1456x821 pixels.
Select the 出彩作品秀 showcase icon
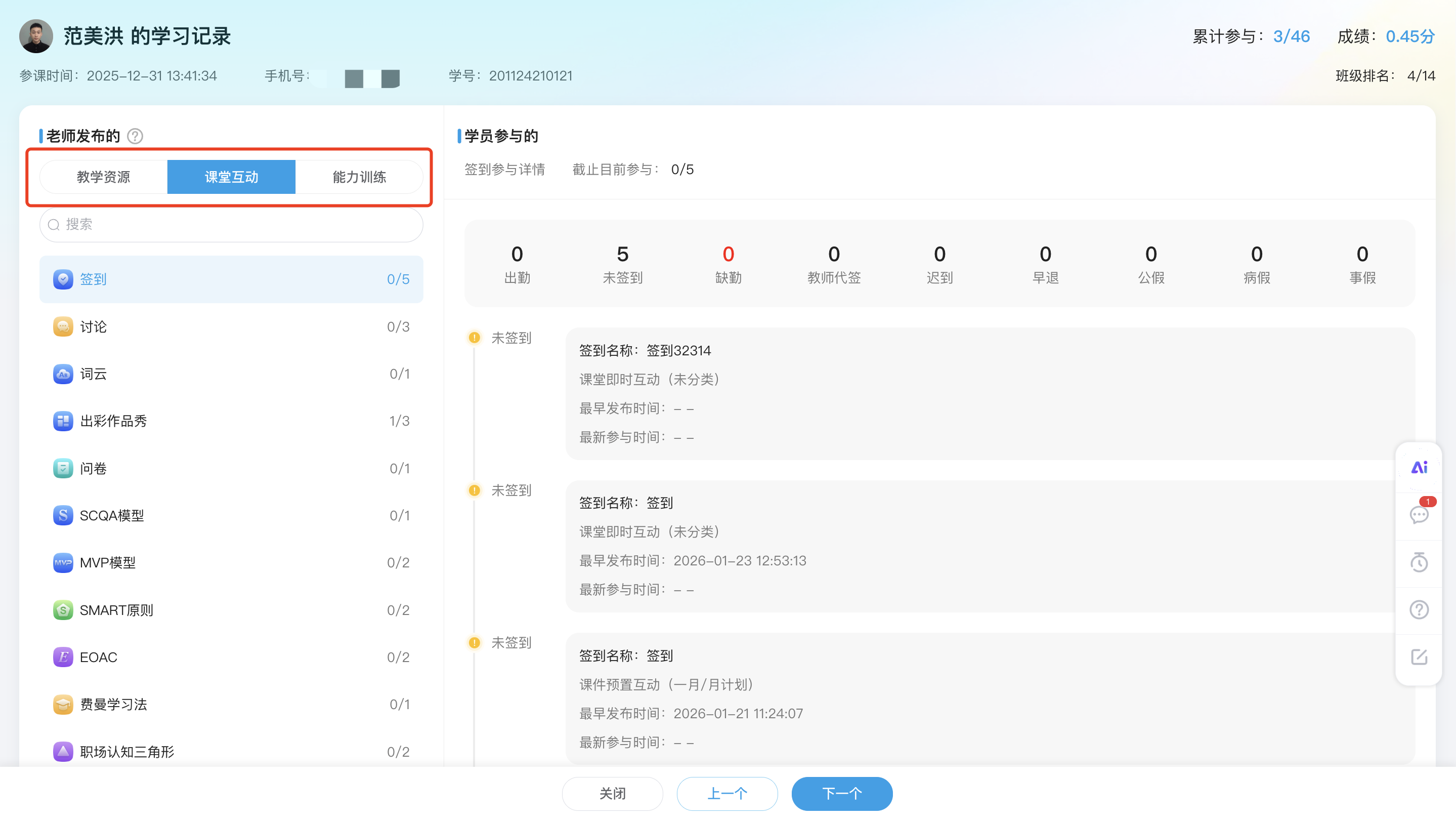pos(63,421)
